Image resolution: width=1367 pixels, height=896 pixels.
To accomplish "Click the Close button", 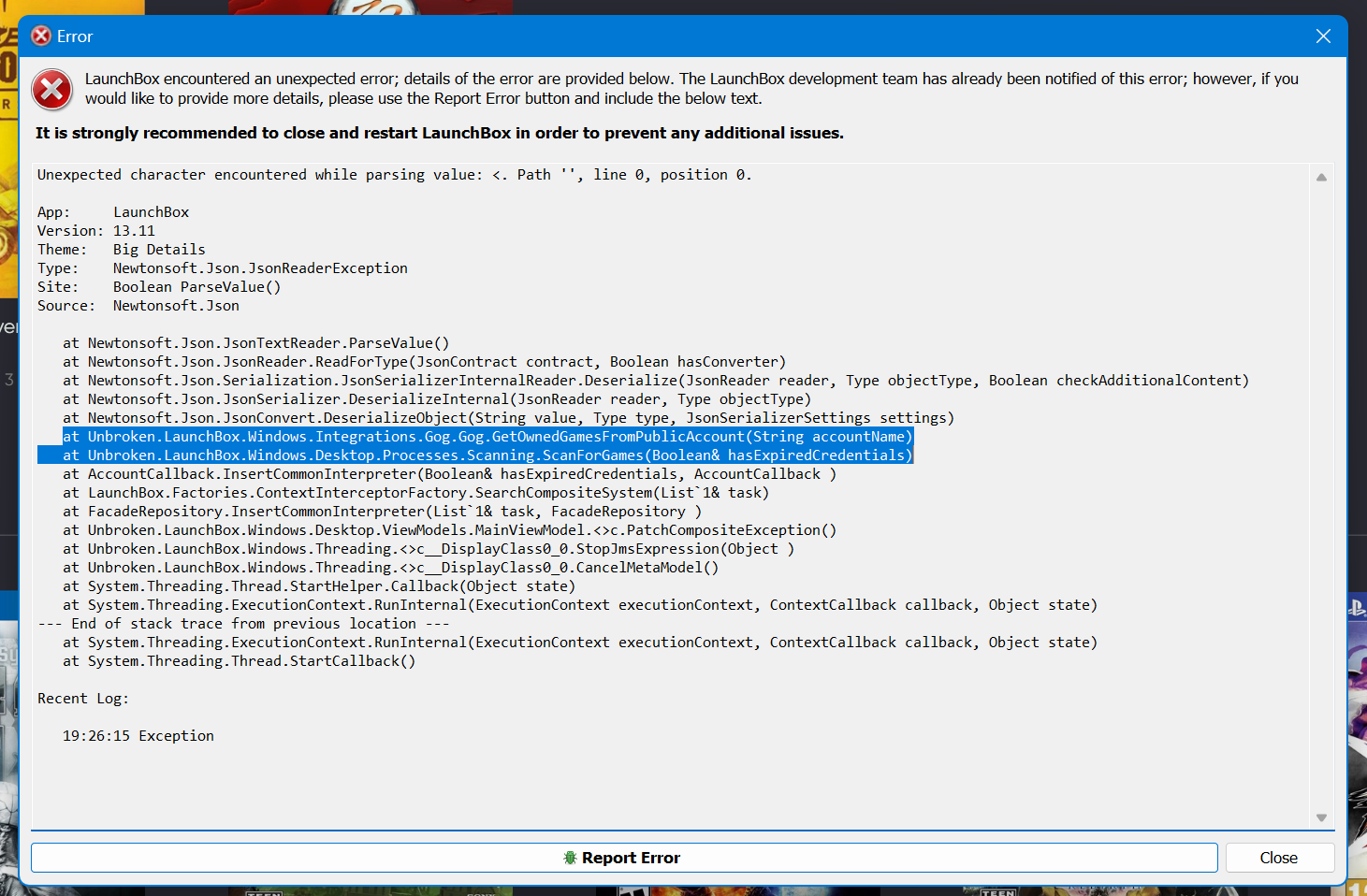I will pyautogui.click(x=1279, y=858).
